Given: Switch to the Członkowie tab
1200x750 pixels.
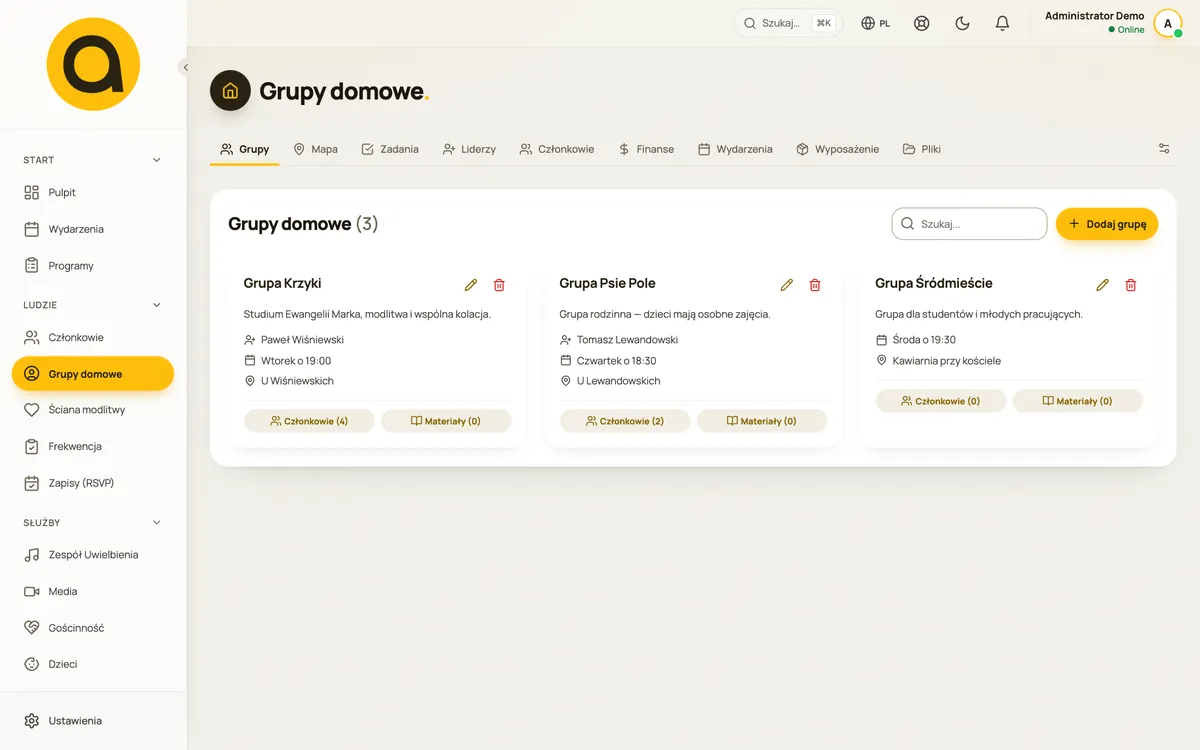Looking at the screenshot, I should coord(557,149).
